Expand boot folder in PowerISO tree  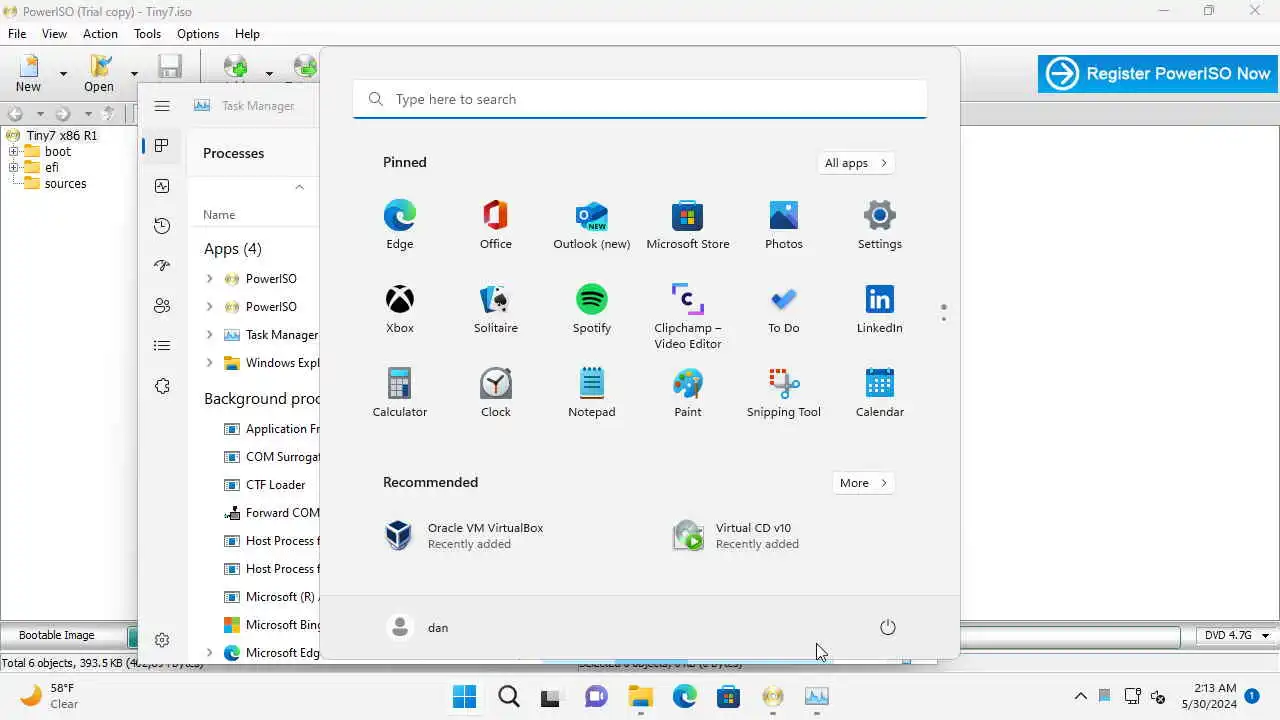click(x=14, y=152)
